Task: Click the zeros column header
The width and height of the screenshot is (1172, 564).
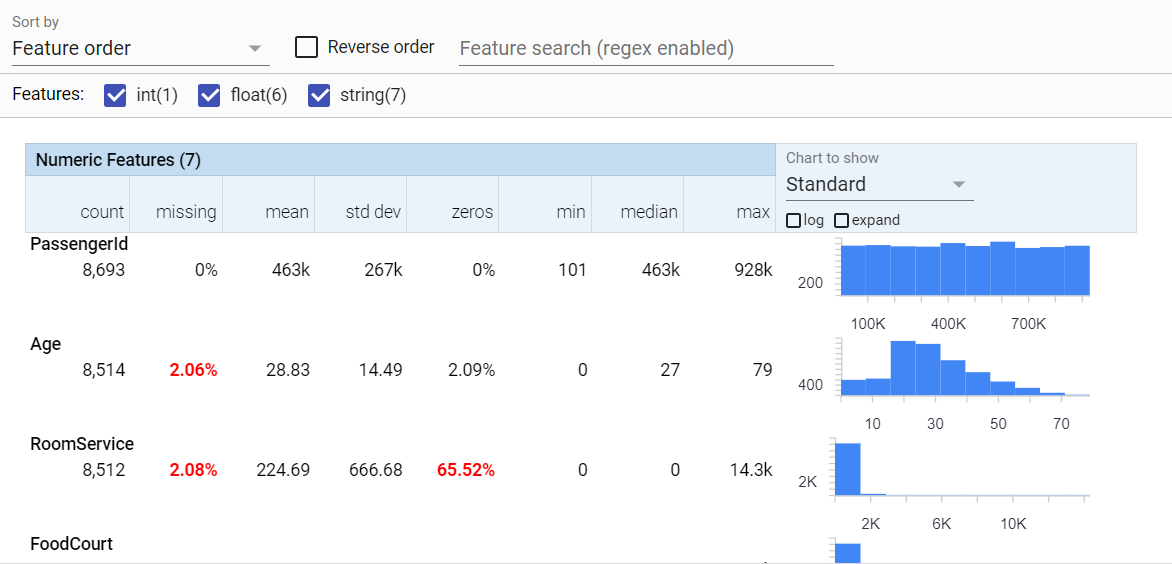Action: tap(470, 212)
